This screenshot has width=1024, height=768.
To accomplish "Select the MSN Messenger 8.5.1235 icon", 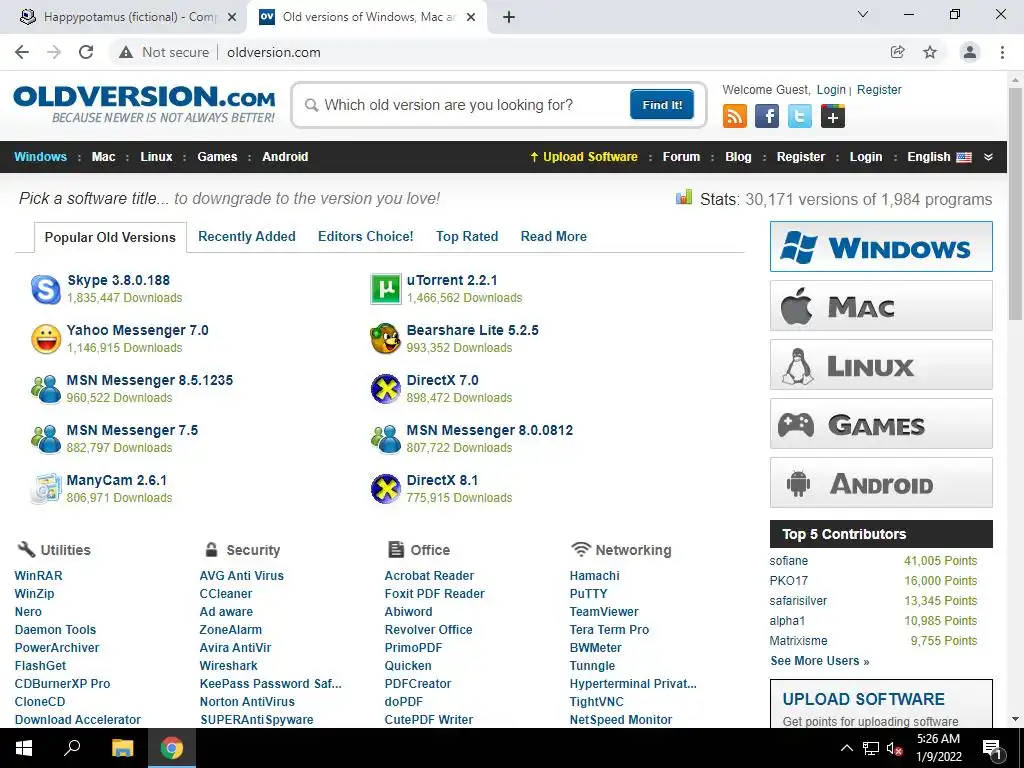I will coord(46,389).
